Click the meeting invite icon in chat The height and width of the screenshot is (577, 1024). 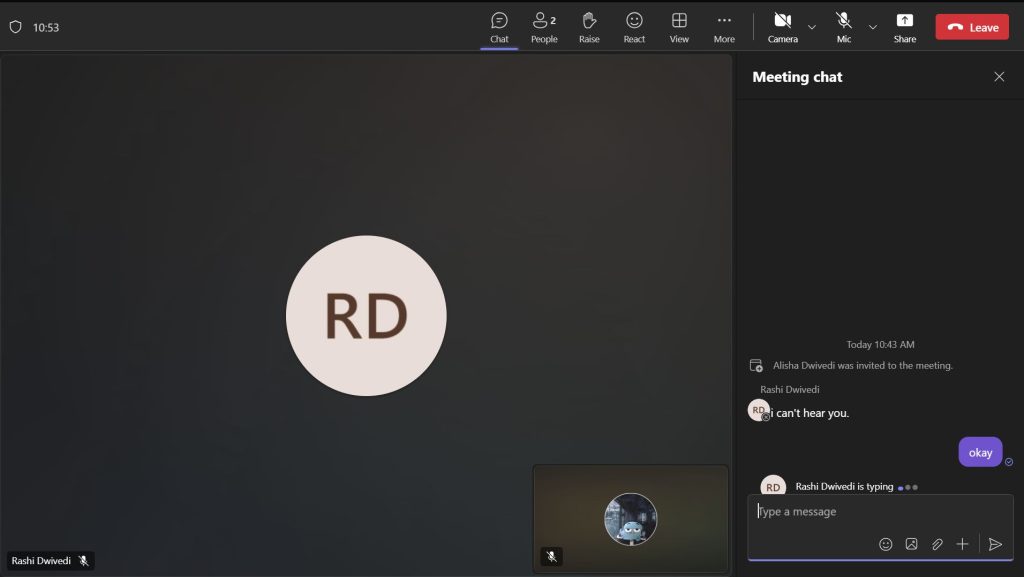[756, 366]
